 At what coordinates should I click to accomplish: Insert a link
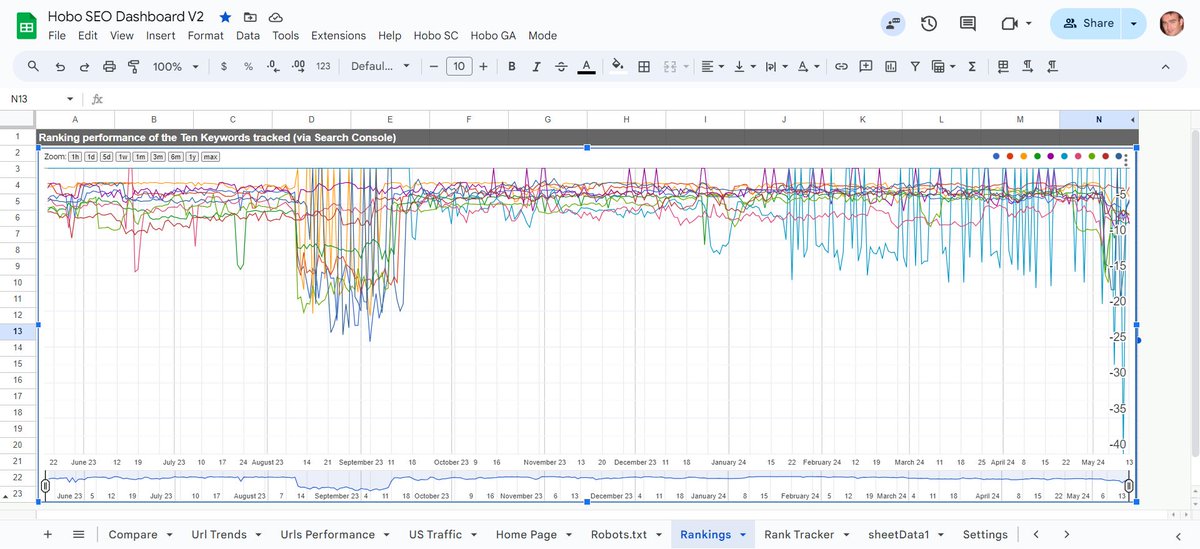pyautogui.click(x=841, y=66)
